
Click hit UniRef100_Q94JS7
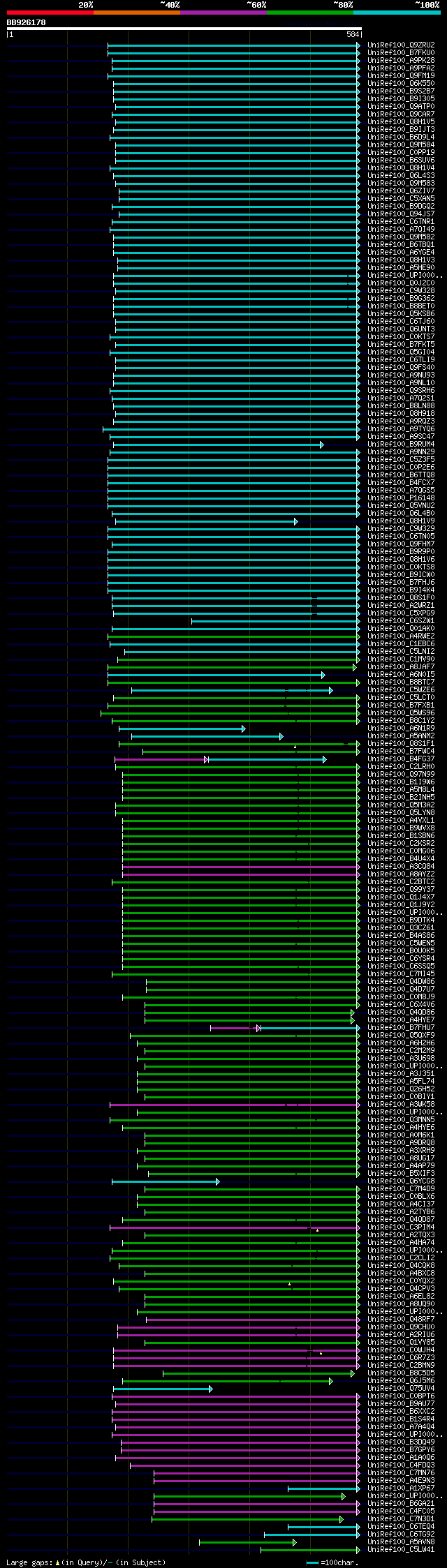click(x=401, y=214)
